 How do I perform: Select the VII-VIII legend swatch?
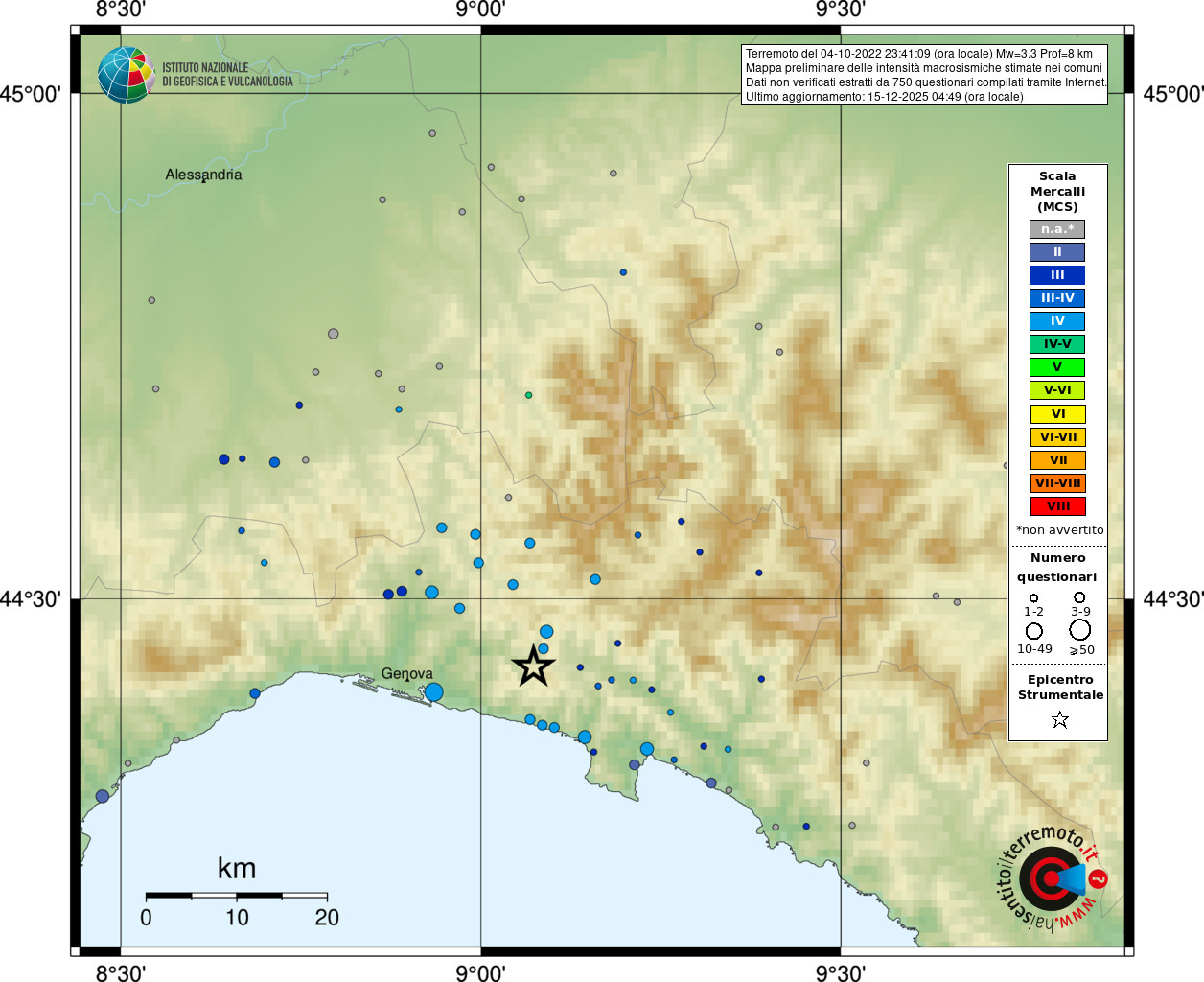(1057, 483)
